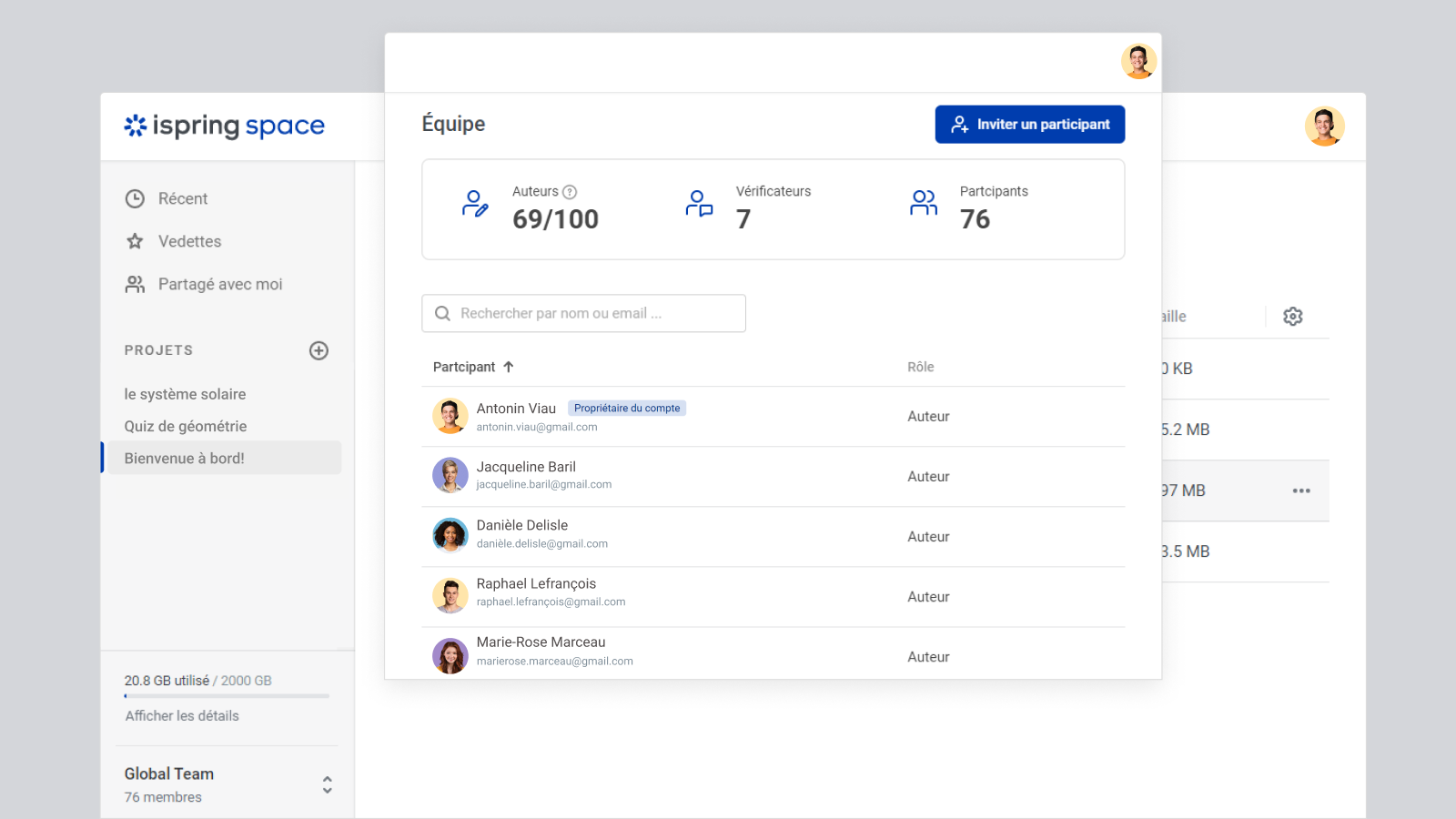Select Jacqueline Baril's name

coord(526,467)
